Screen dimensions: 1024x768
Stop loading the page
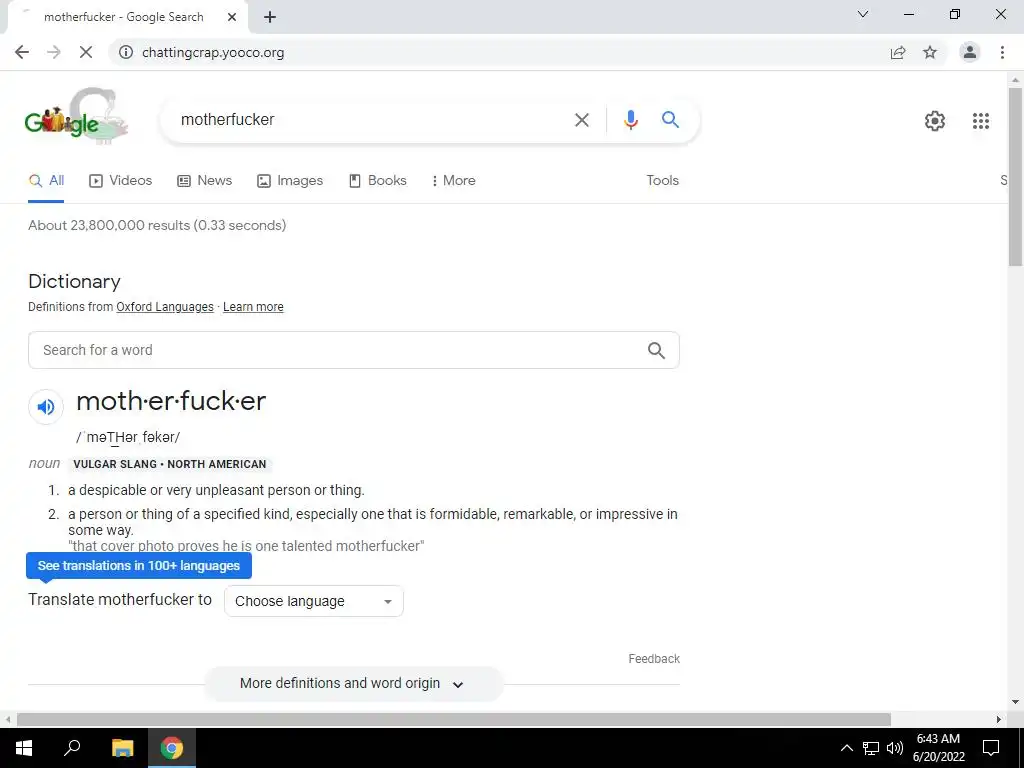(x=86, y=52)
